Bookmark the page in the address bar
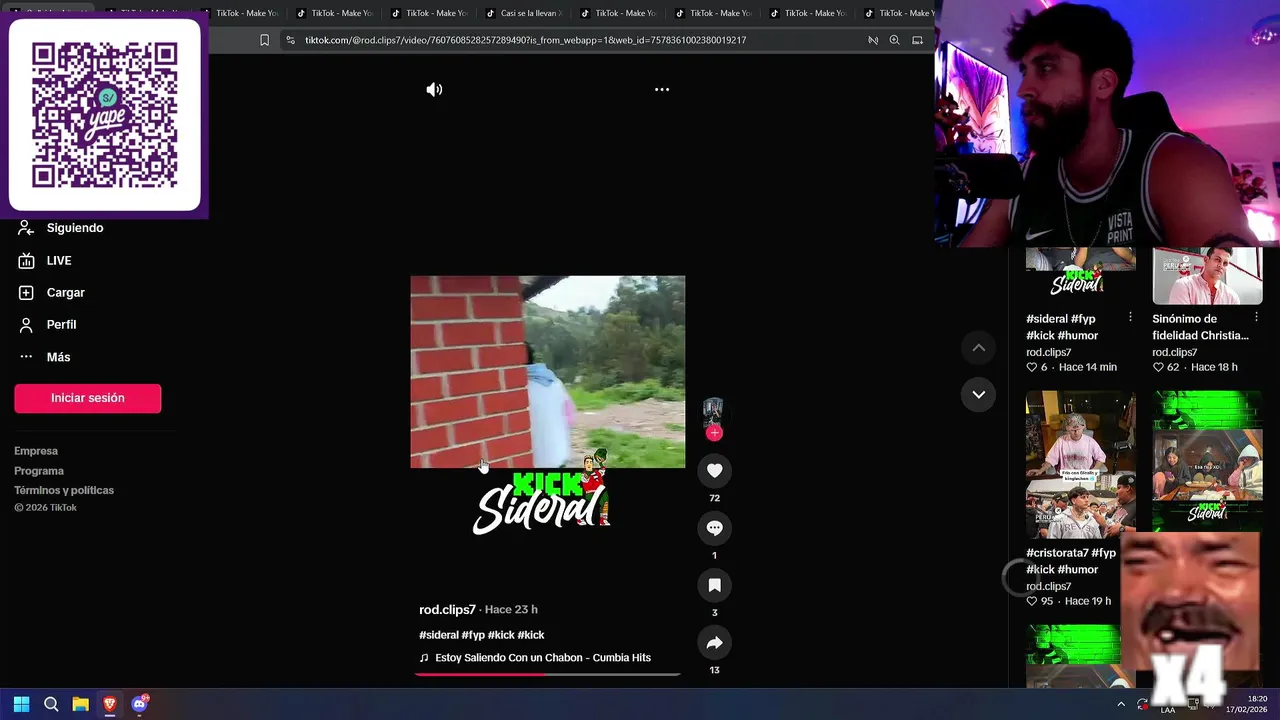 (x=264, y=40)
